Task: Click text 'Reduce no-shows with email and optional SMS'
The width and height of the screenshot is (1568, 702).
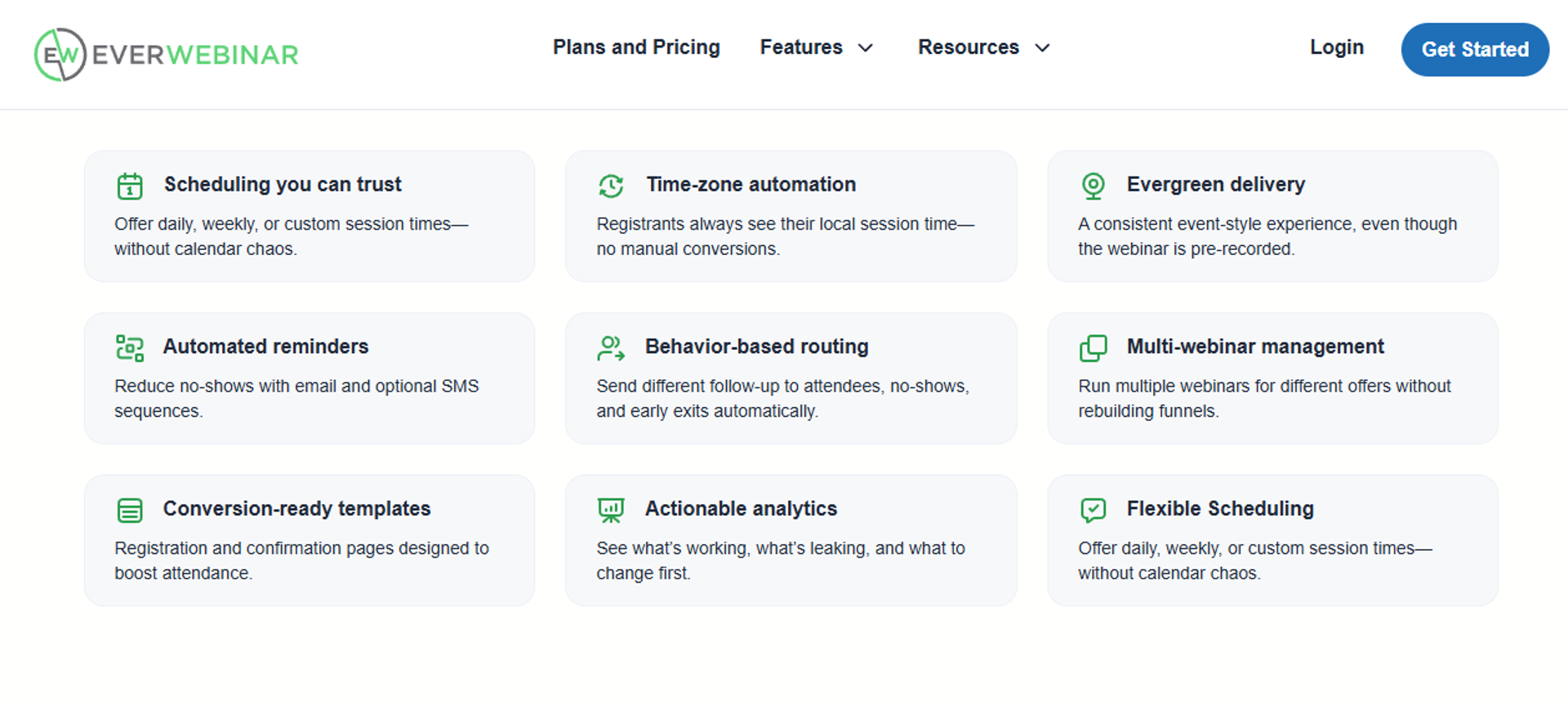Action: point(296,386)
